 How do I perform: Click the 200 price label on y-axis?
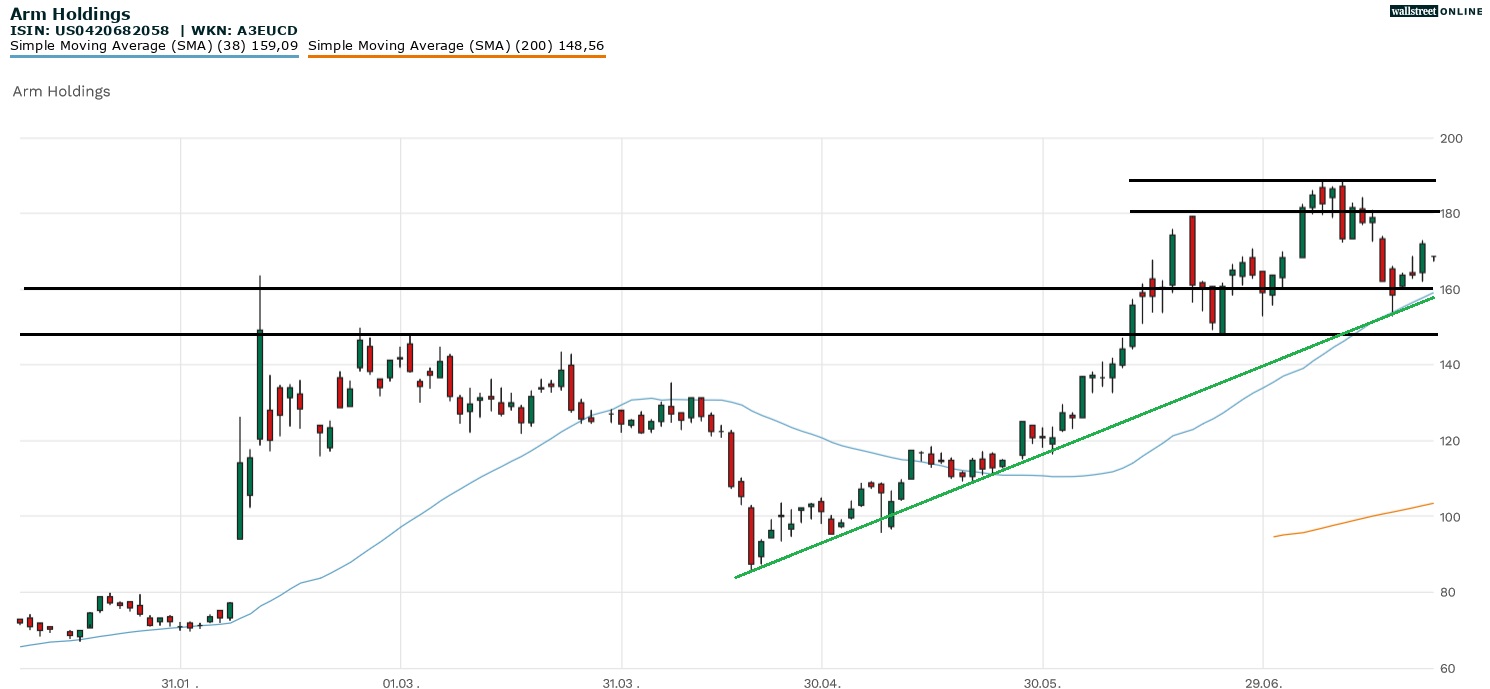1452,138
